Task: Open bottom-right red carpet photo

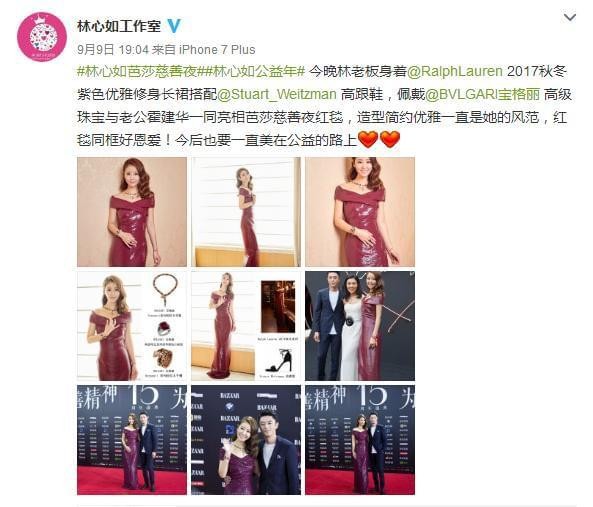Action: pos(360,440)
